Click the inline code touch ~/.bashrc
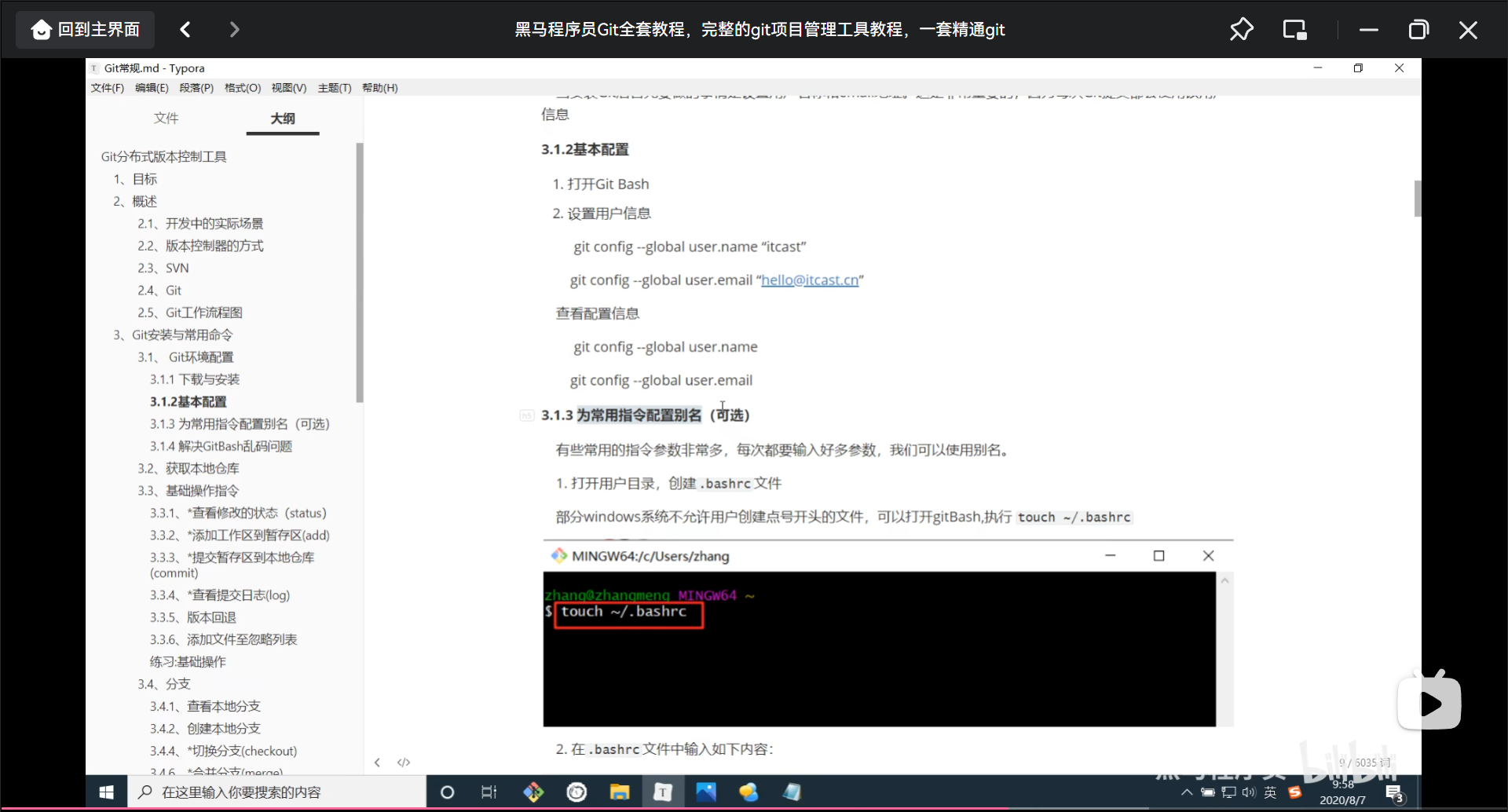The height and width of the screenshot is (812, 1508). pyautogui.click(x=1074, y=518)
